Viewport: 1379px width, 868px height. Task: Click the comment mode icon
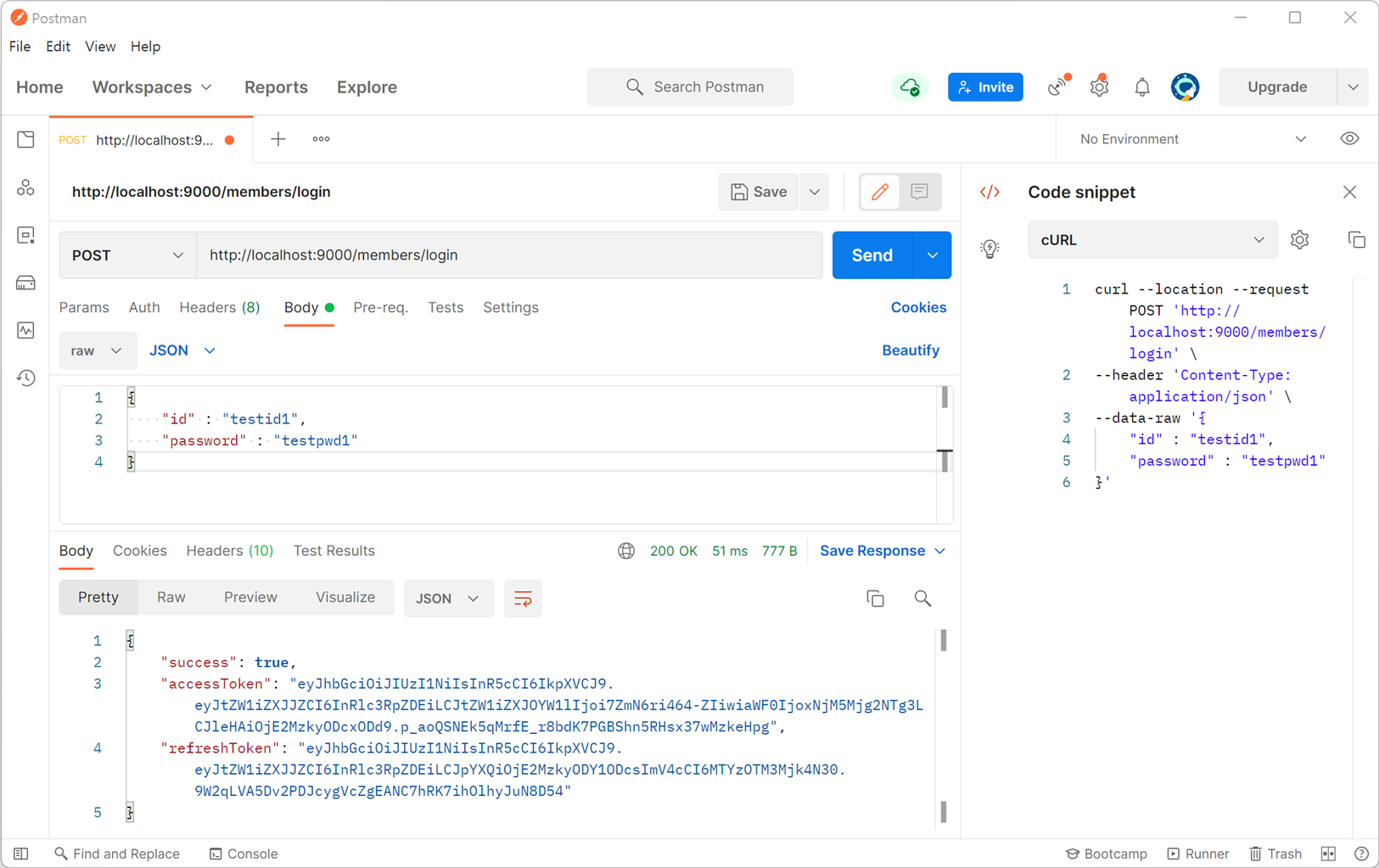pyautogui.click(x=919, y=192)
